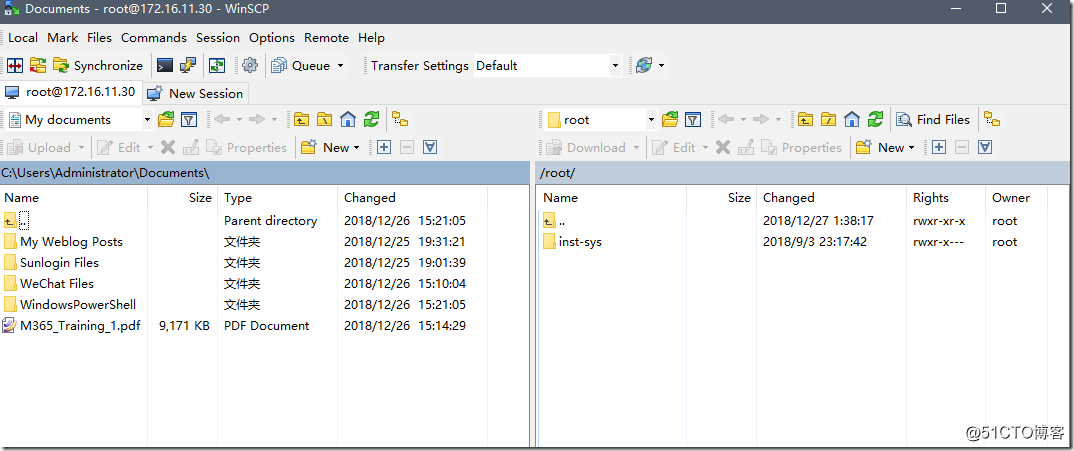Click local Select Files plus icon
The width and height of the screenshot is (1074, 451).
[384, 147]
